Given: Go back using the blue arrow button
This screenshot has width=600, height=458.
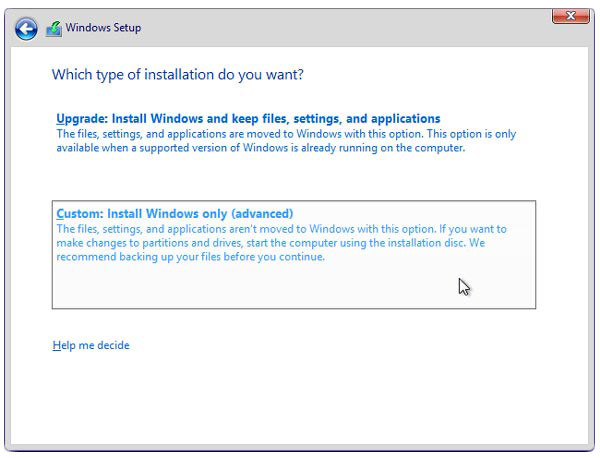Looking at the screenshot, I should click(26, 29).
